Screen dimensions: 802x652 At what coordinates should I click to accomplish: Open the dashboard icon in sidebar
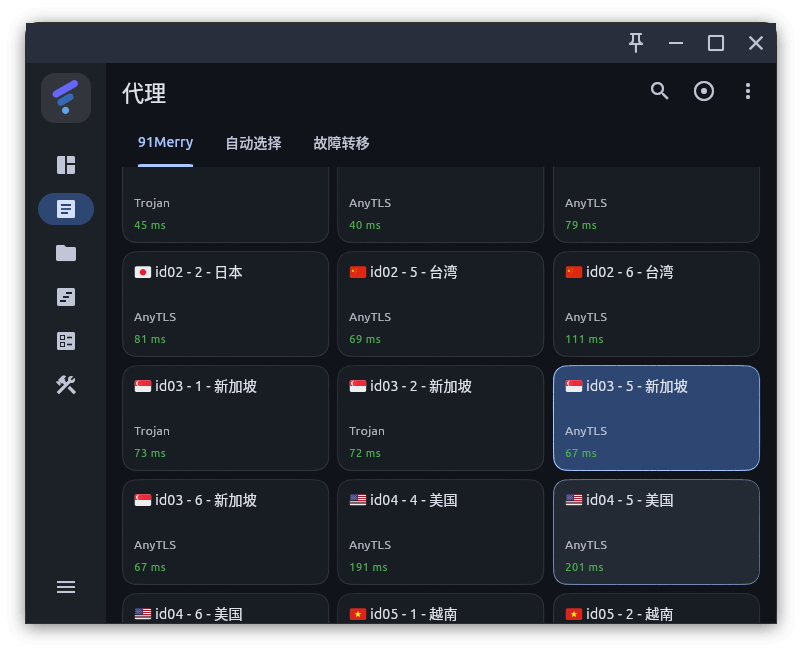(66, 165)
